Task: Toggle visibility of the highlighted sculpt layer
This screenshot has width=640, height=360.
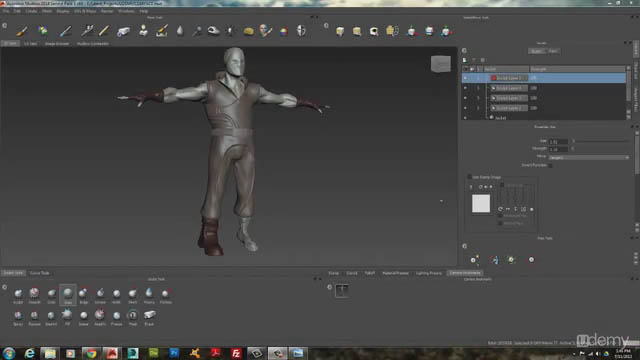Action: pyautogui.click(x=465, y=78)
